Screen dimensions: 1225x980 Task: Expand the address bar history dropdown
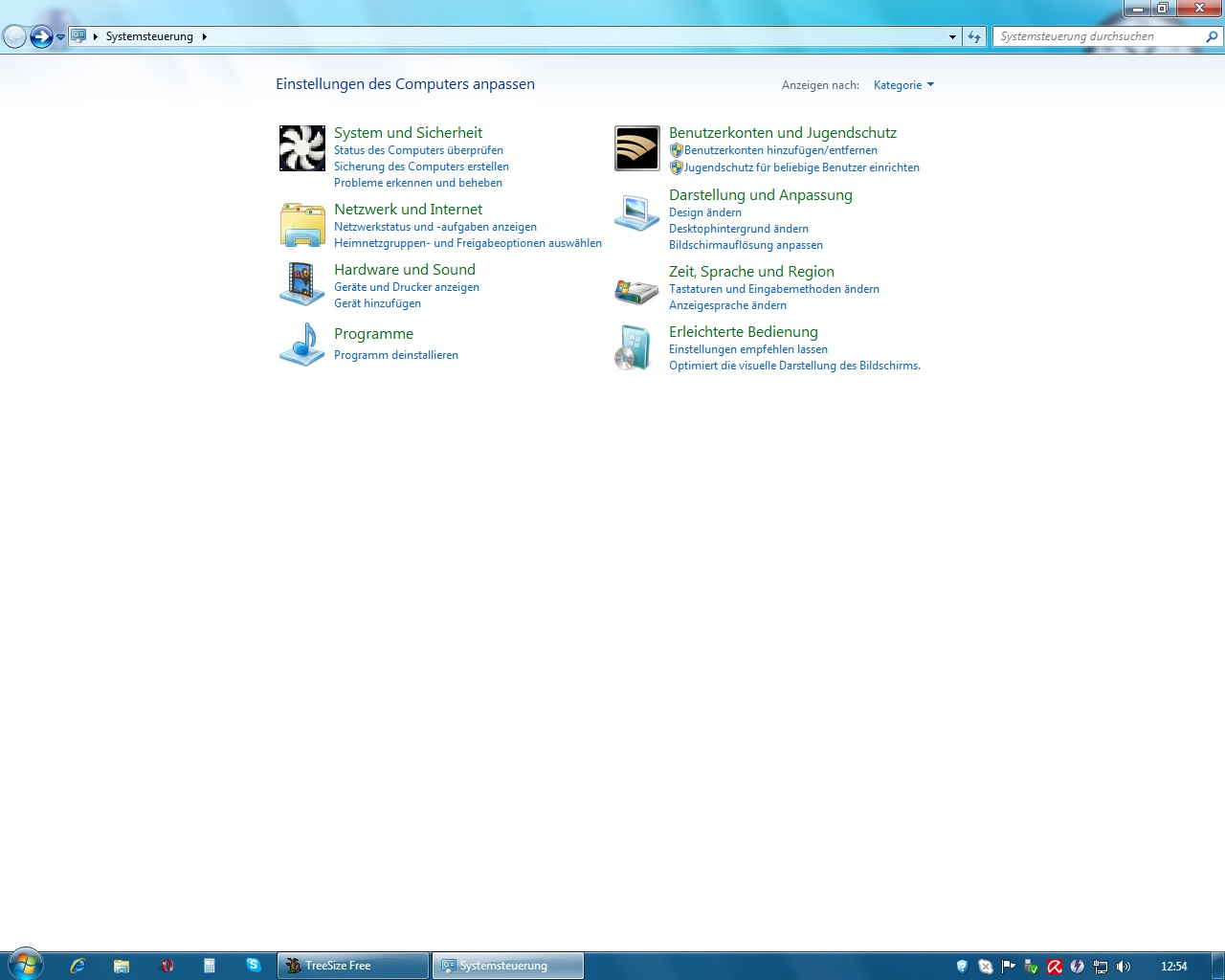point(952,36)
